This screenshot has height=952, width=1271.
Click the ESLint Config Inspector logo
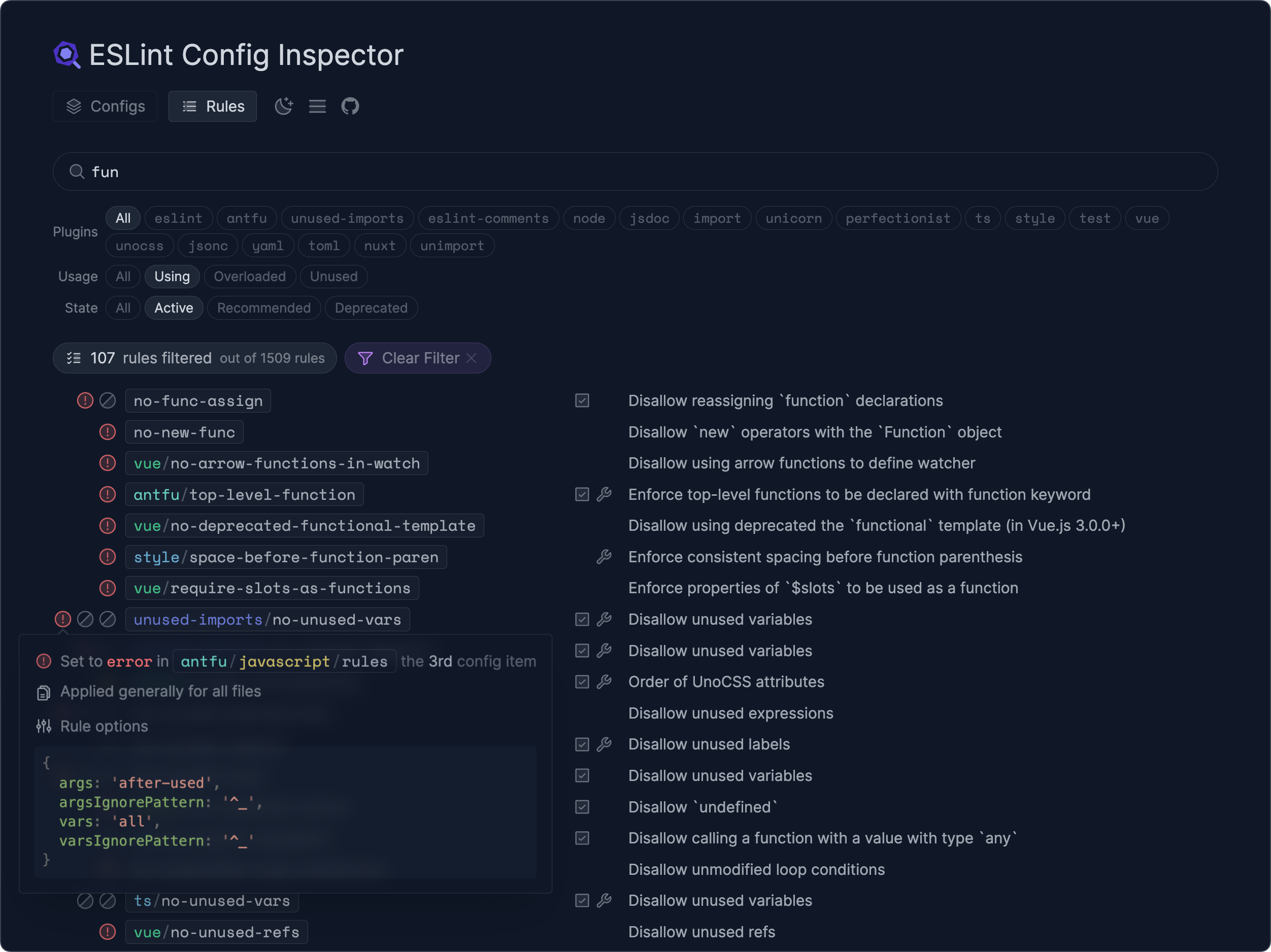(x=67, y=55)
